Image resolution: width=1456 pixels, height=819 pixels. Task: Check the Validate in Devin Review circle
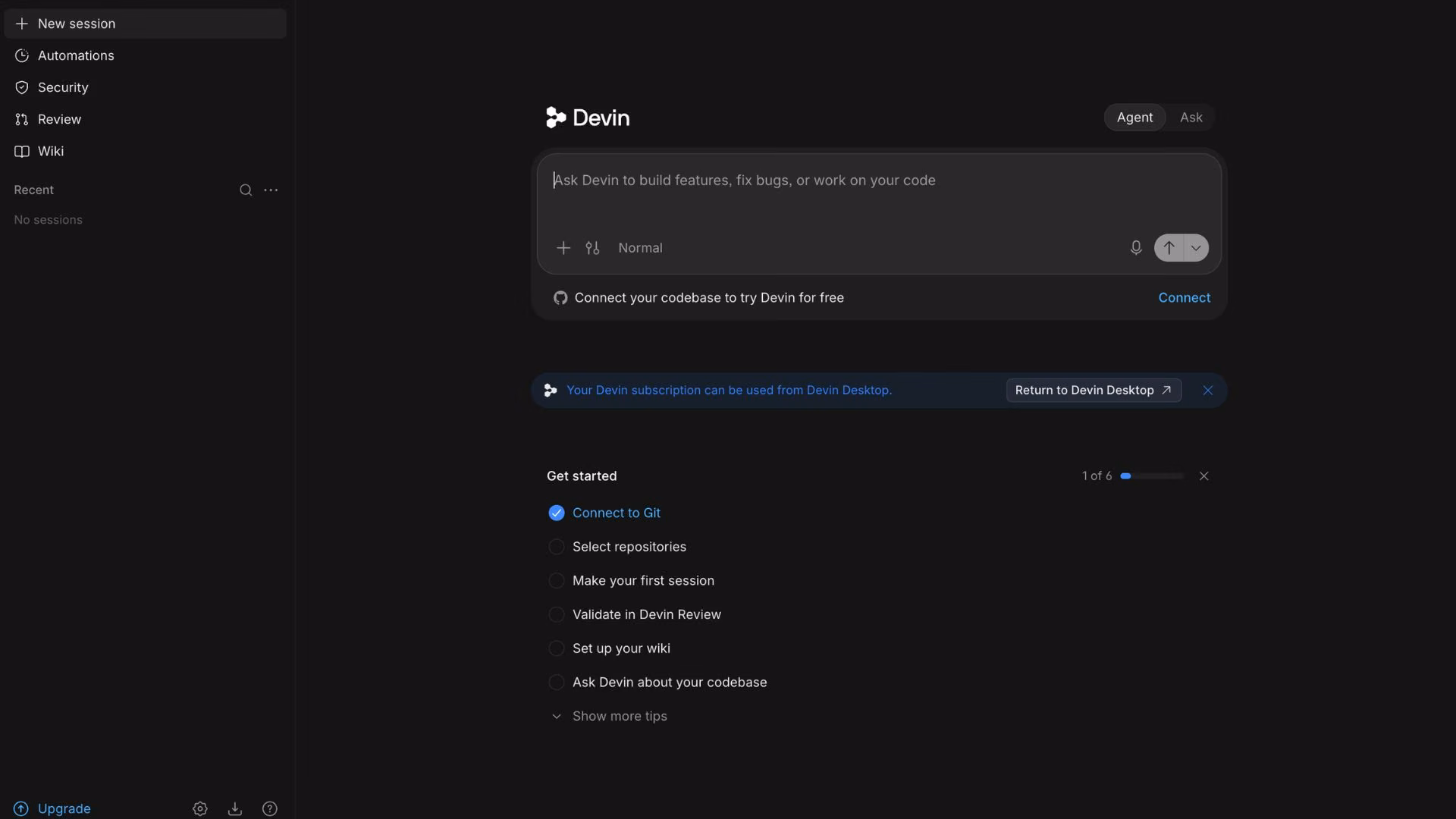[x=557, y=615]
